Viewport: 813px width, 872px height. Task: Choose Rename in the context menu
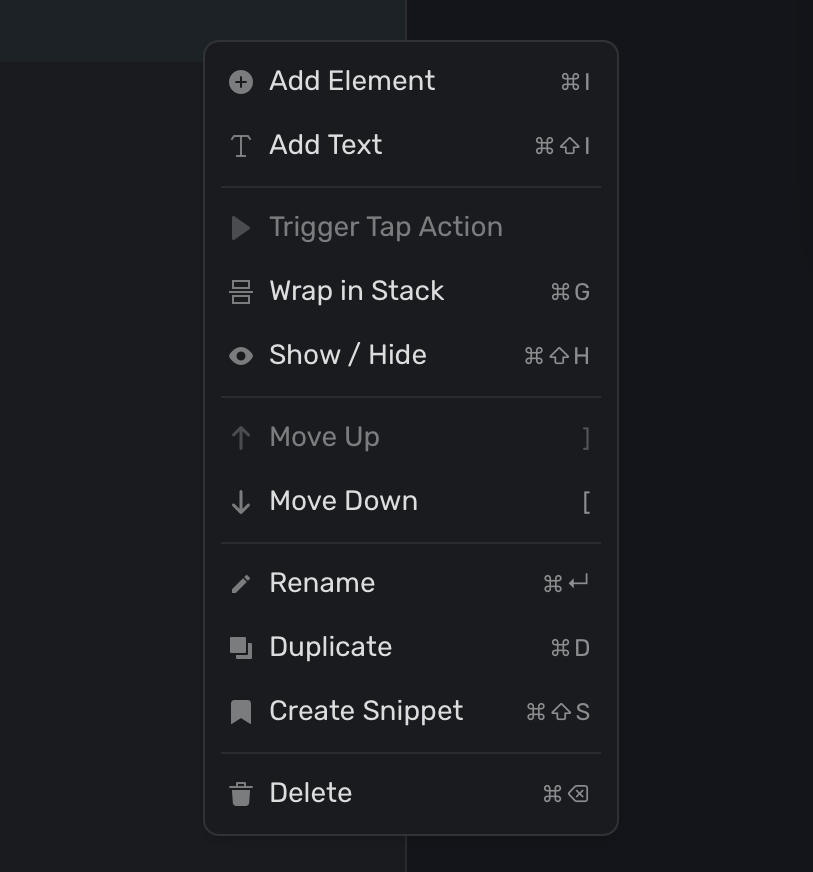[322, 584]
